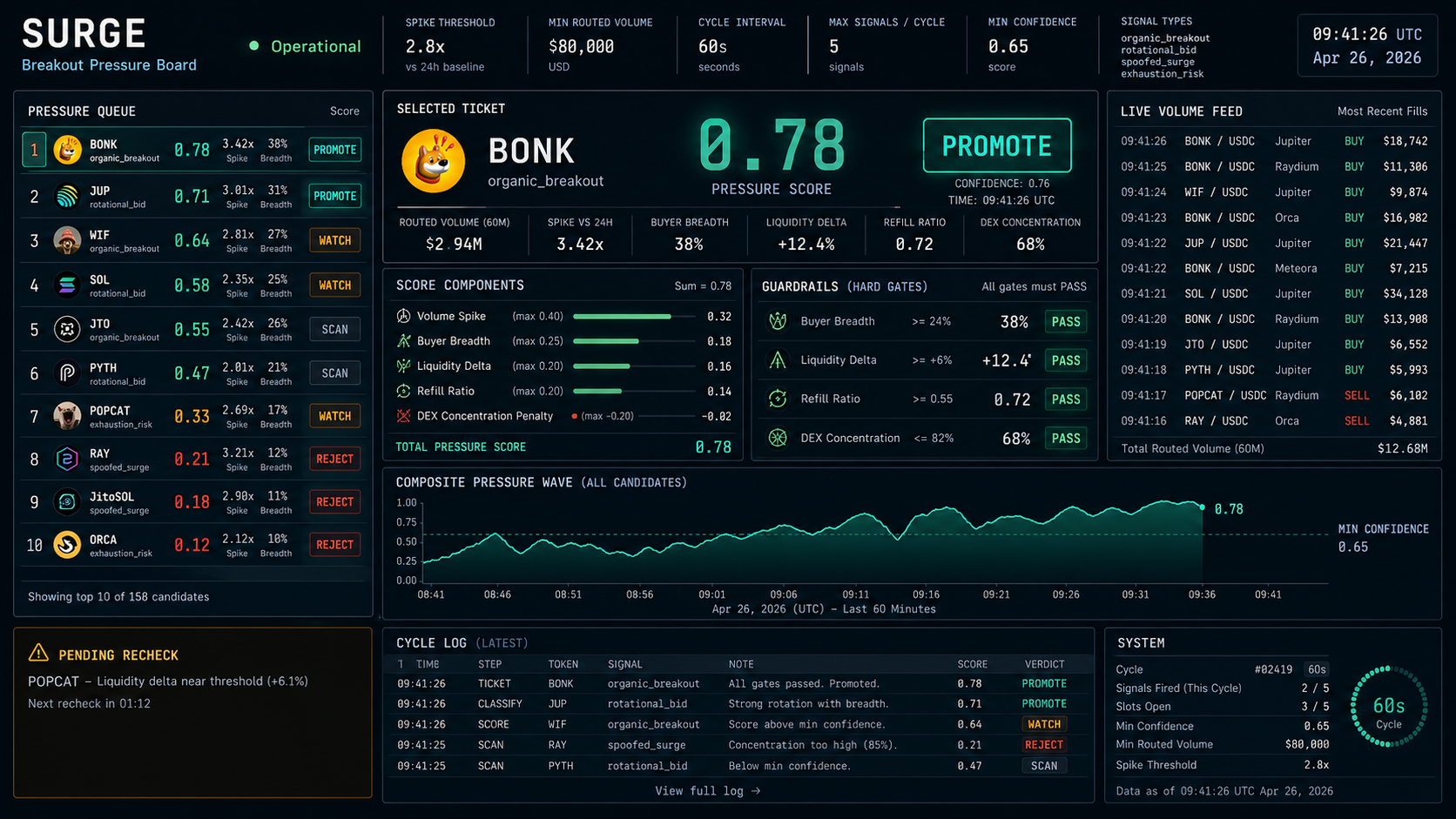Click the Min Routed Volume $80,000 header value
This screenshot has width=1456, height=819.
click(581, 47)
